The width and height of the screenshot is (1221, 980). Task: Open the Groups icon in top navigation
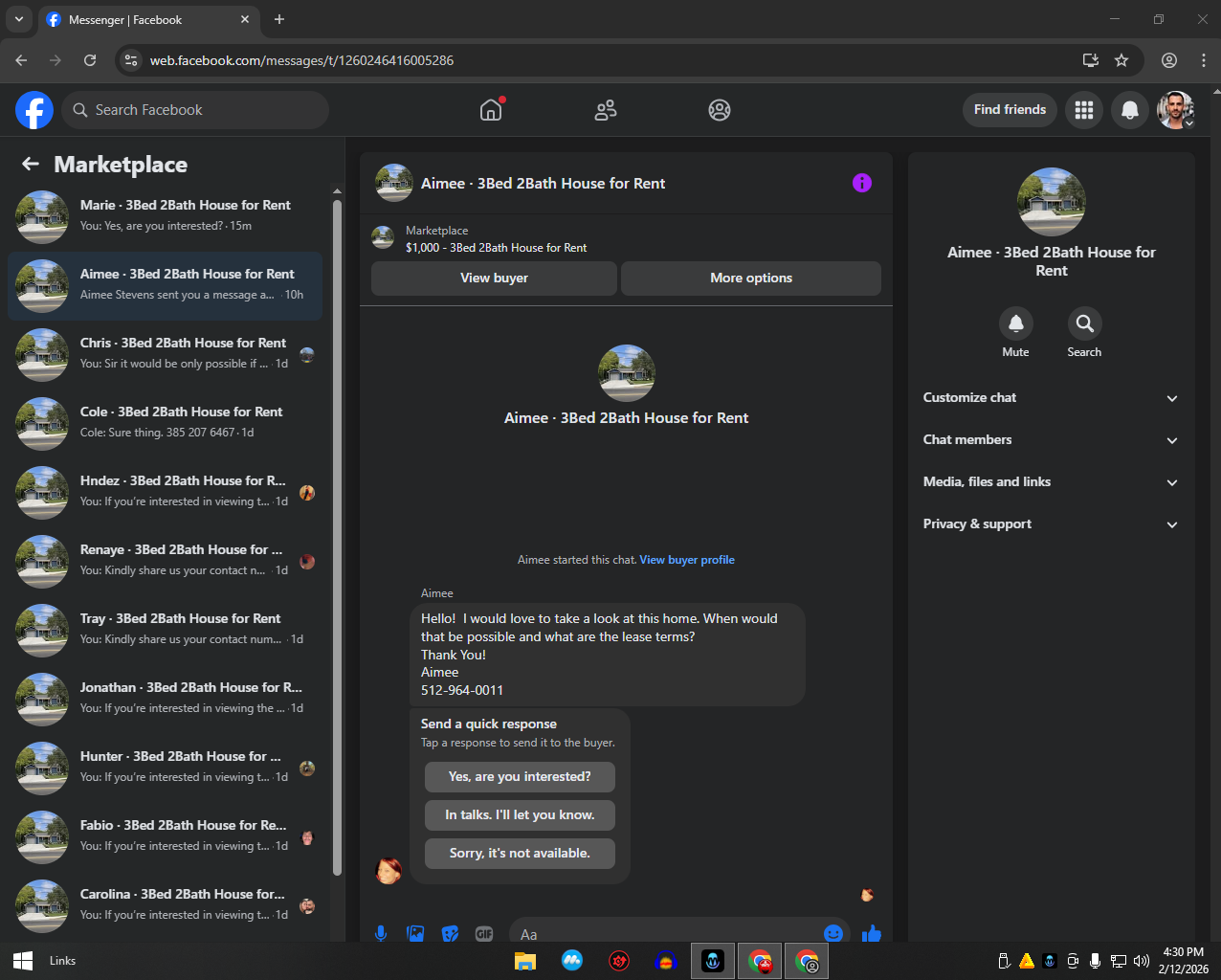[720, 110]
